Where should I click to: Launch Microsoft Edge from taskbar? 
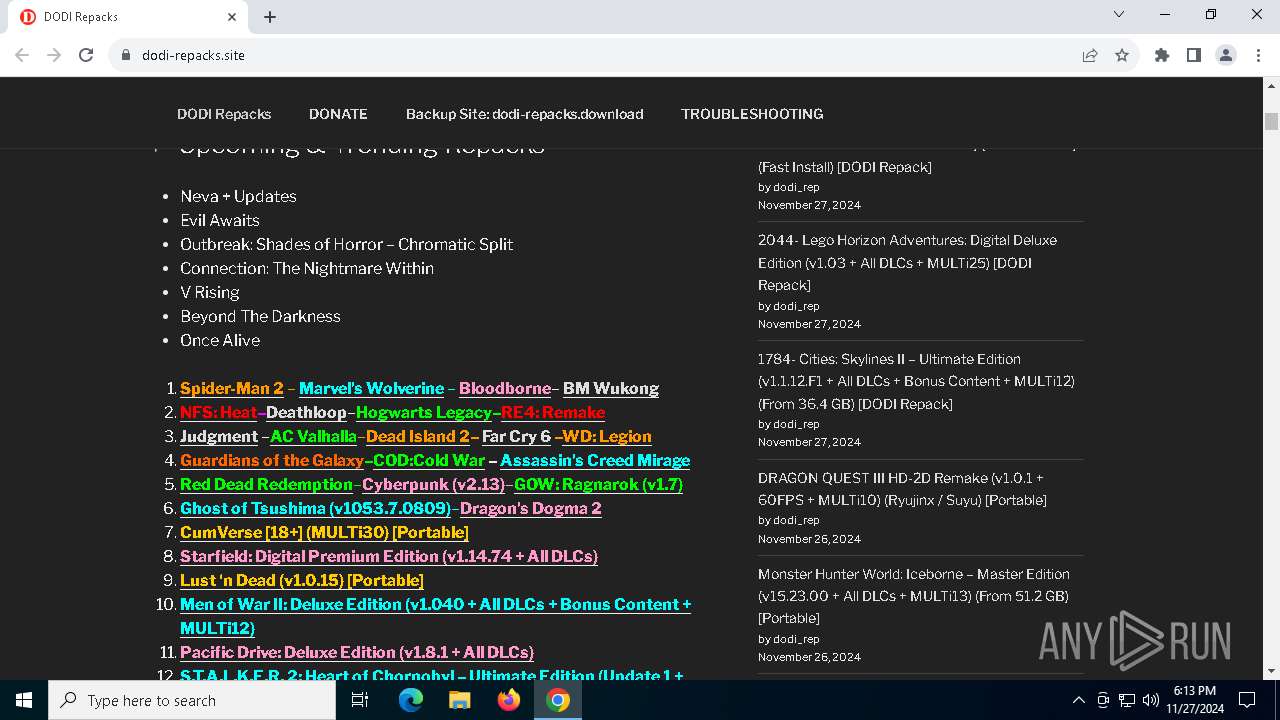(411, 700)
